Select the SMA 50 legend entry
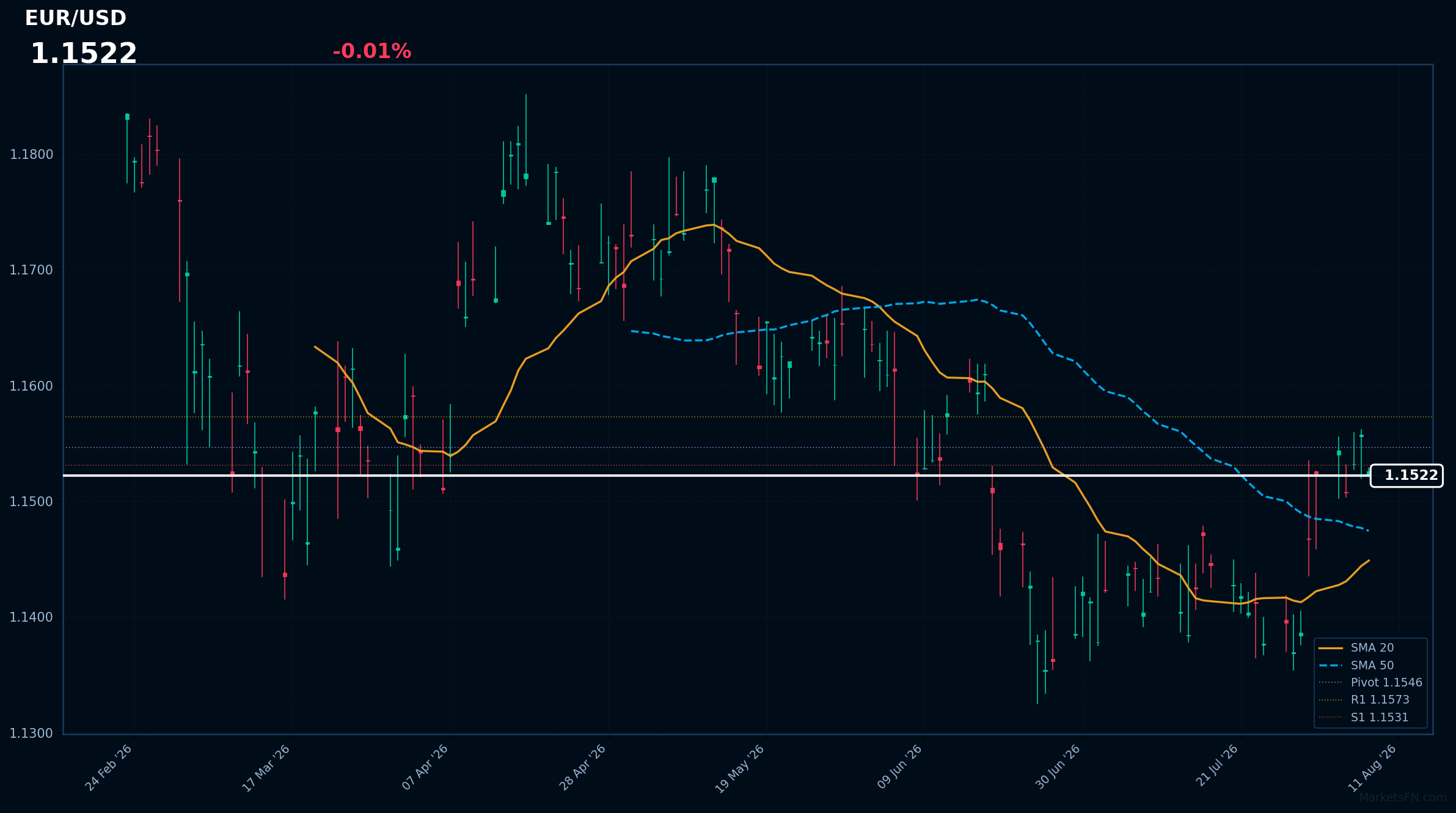The width and height of the screenshot is (1456, 813). tap(1356, 666)
